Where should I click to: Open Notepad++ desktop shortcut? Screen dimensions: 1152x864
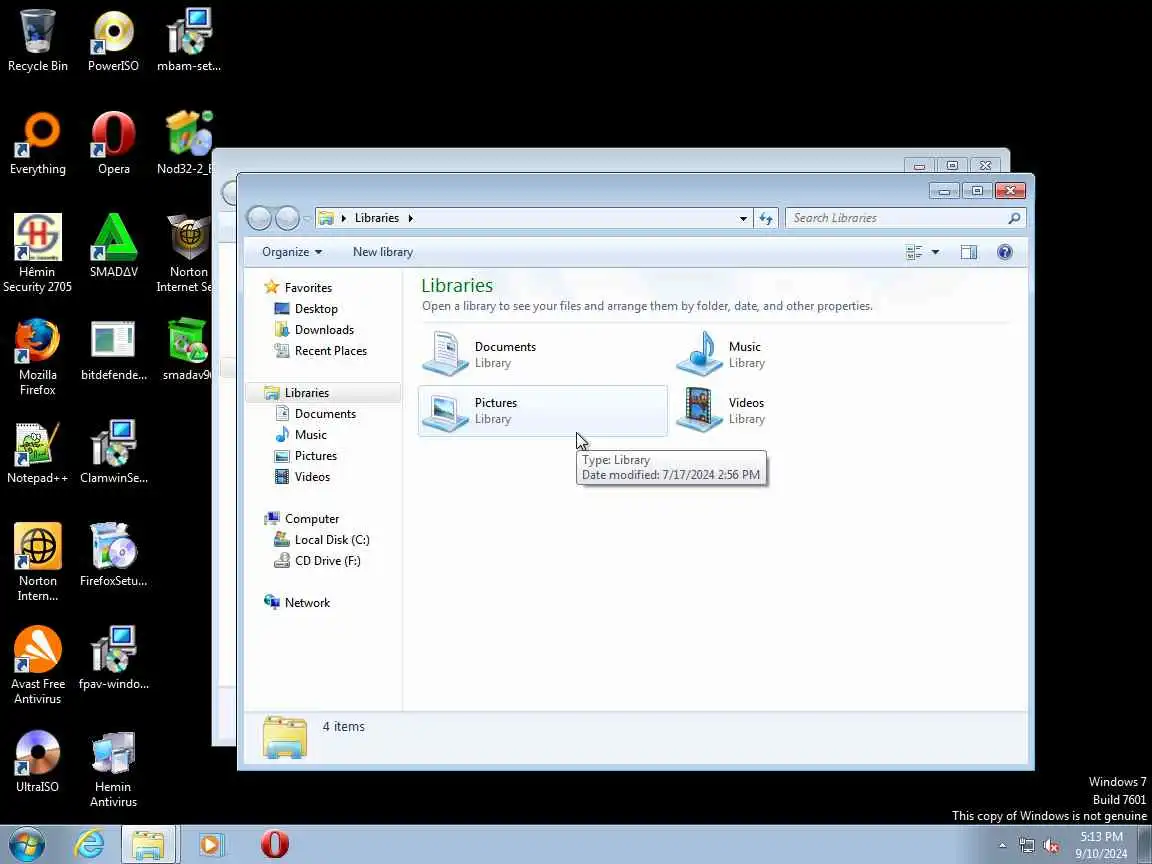[37, 453]
